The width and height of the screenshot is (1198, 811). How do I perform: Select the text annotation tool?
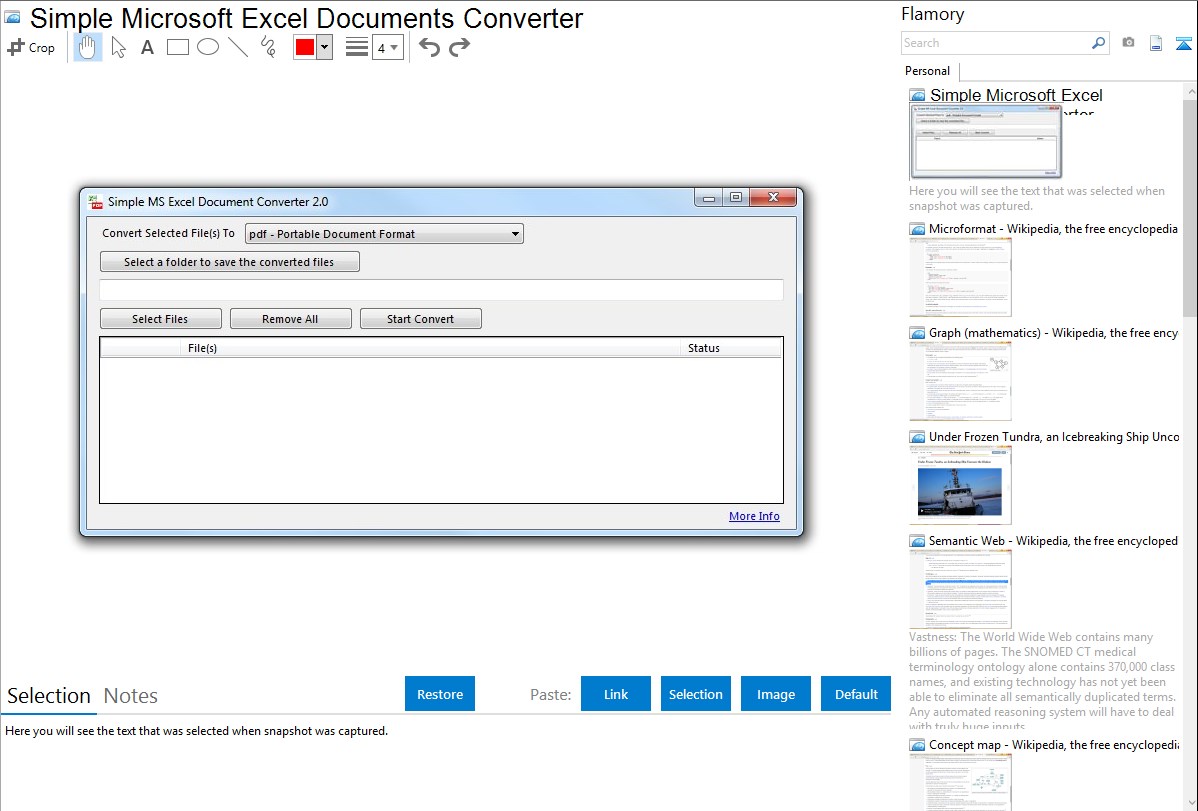pos(147,47)
